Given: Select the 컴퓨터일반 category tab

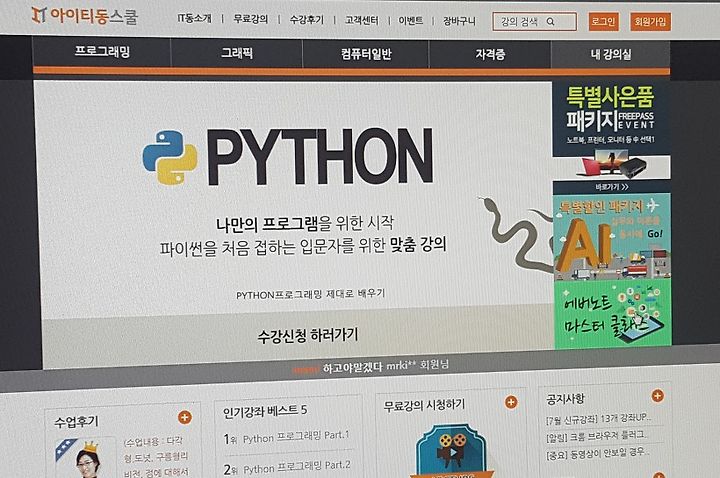Looking at the screenshot, I should coord(366,54).
